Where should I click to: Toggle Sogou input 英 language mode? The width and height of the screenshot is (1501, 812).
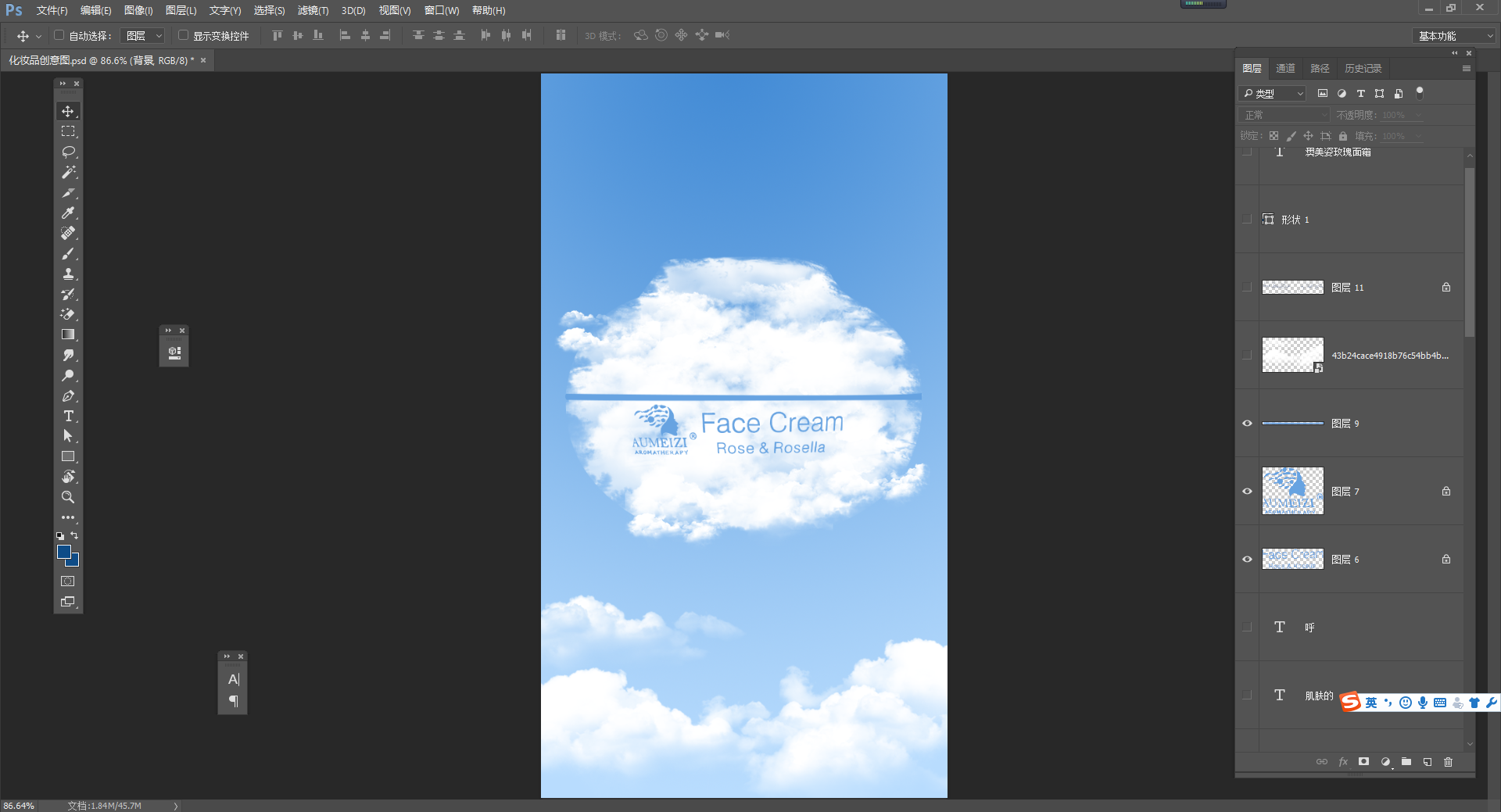1371,703
